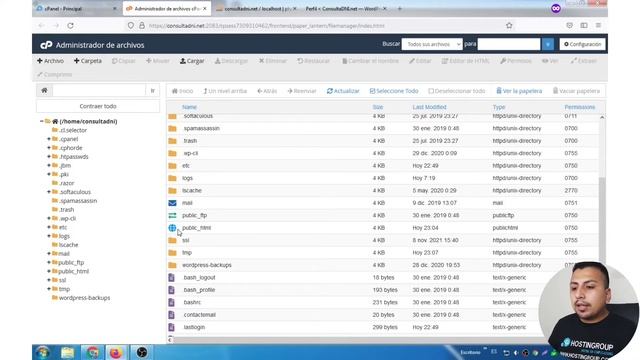Click the Eliminar toolbar button

click(x=273, y=61)
